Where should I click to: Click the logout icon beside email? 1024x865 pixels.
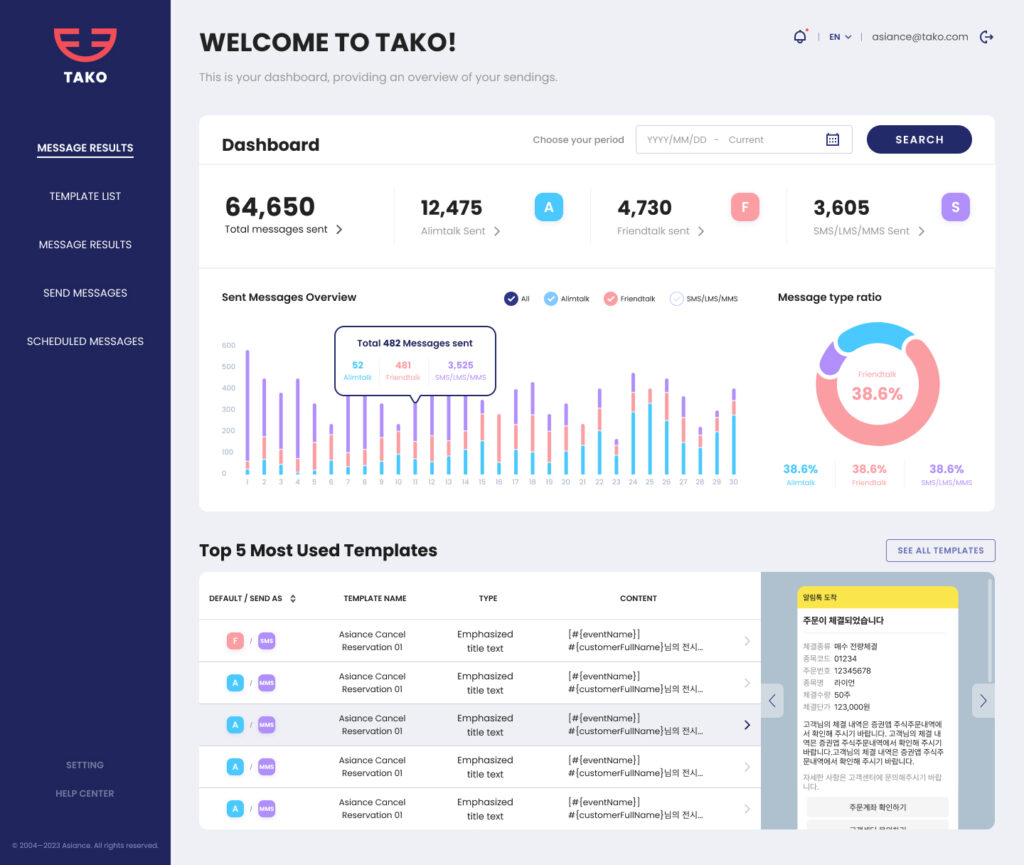click(987, 37)
